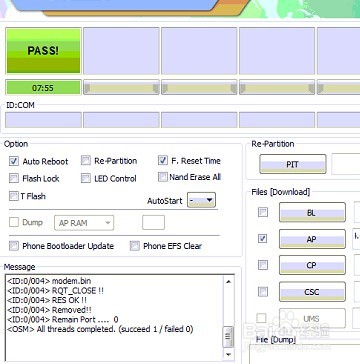Tick the LED Control checkbox

[86, 178]
